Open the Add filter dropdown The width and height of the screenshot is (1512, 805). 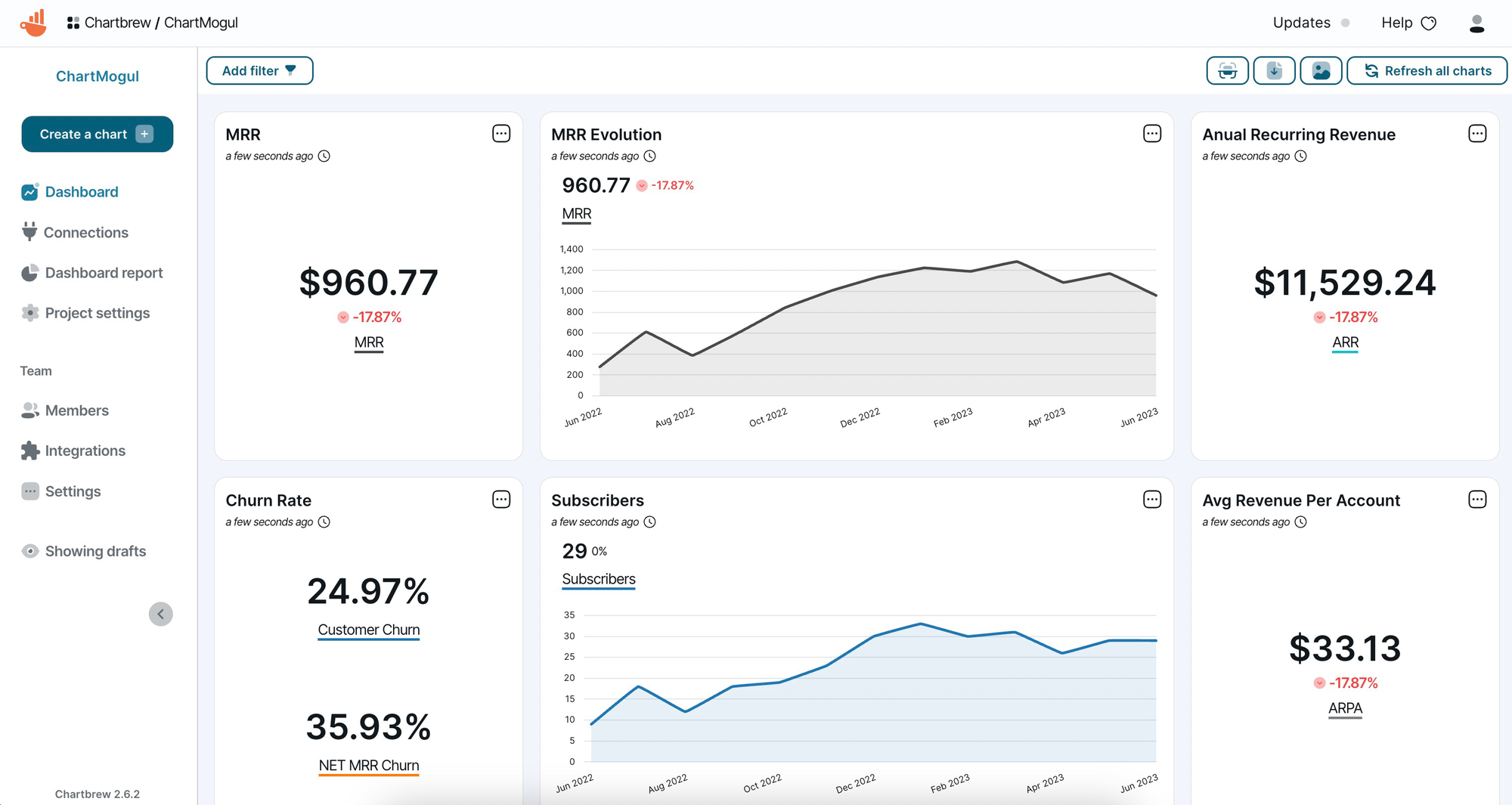click(259, 71)
